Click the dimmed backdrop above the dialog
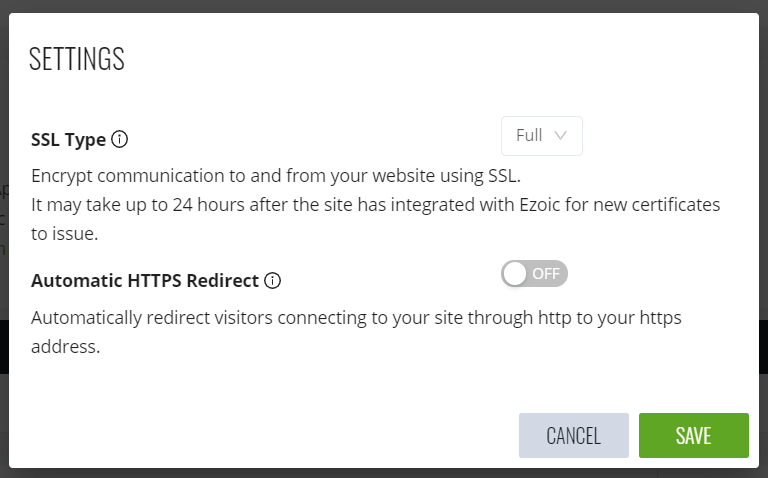This screenshot has height=478, width=768. [x=384, y=5]
